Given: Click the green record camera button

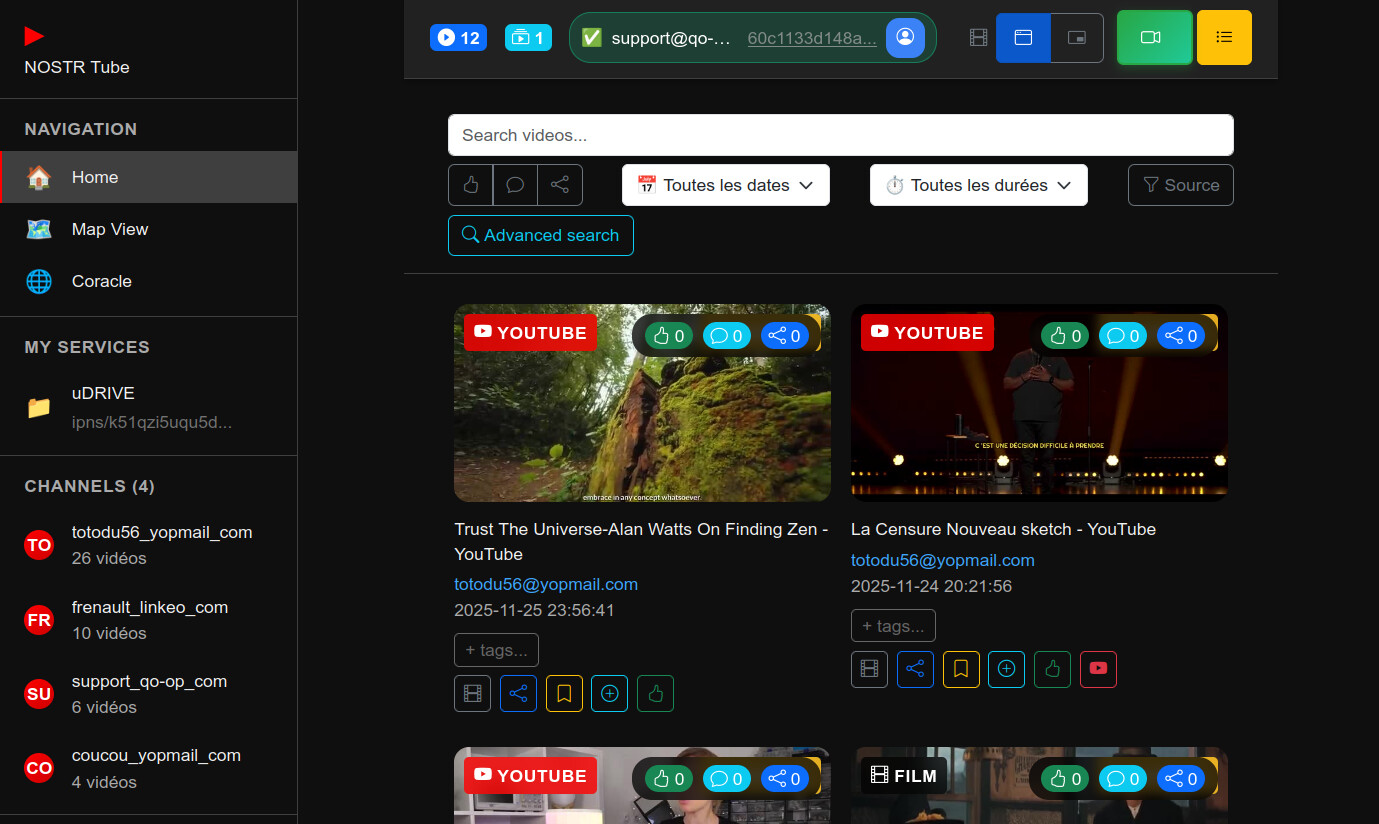Looking at the screenshot, I should [x=1154, y=37].
